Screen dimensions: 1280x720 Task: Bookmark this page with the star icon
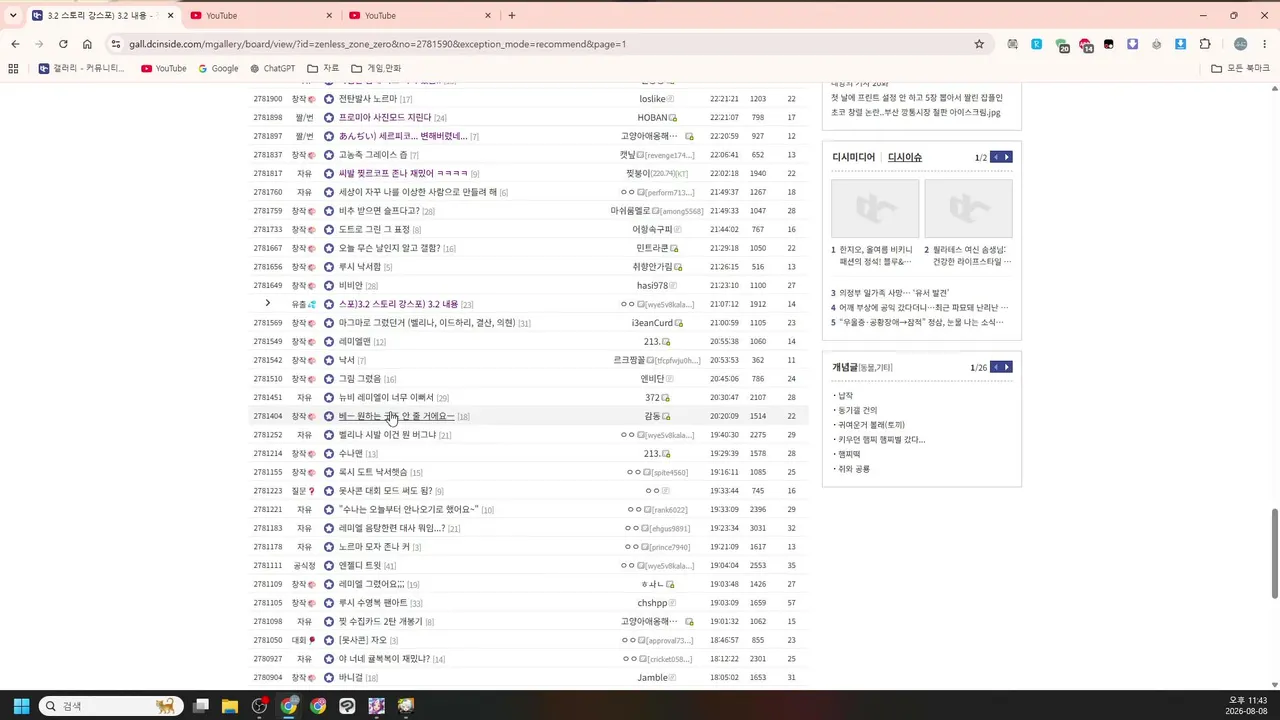pyautogui.click(x=979, y=44)
